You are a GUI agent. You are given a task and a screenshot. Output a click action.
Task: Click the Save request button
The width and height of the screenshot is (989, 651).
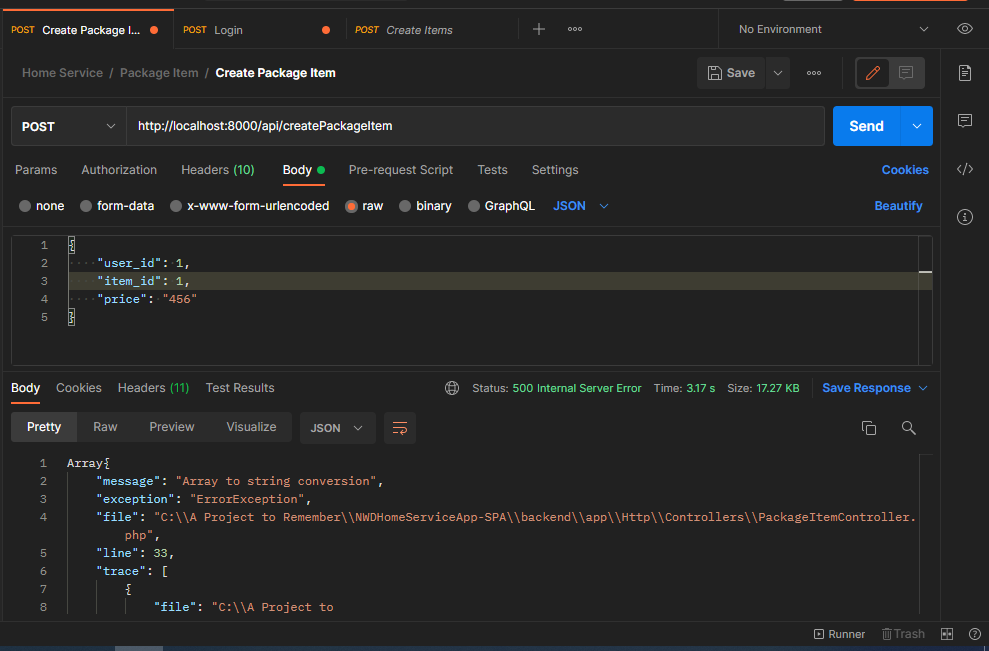pos(731,73)
